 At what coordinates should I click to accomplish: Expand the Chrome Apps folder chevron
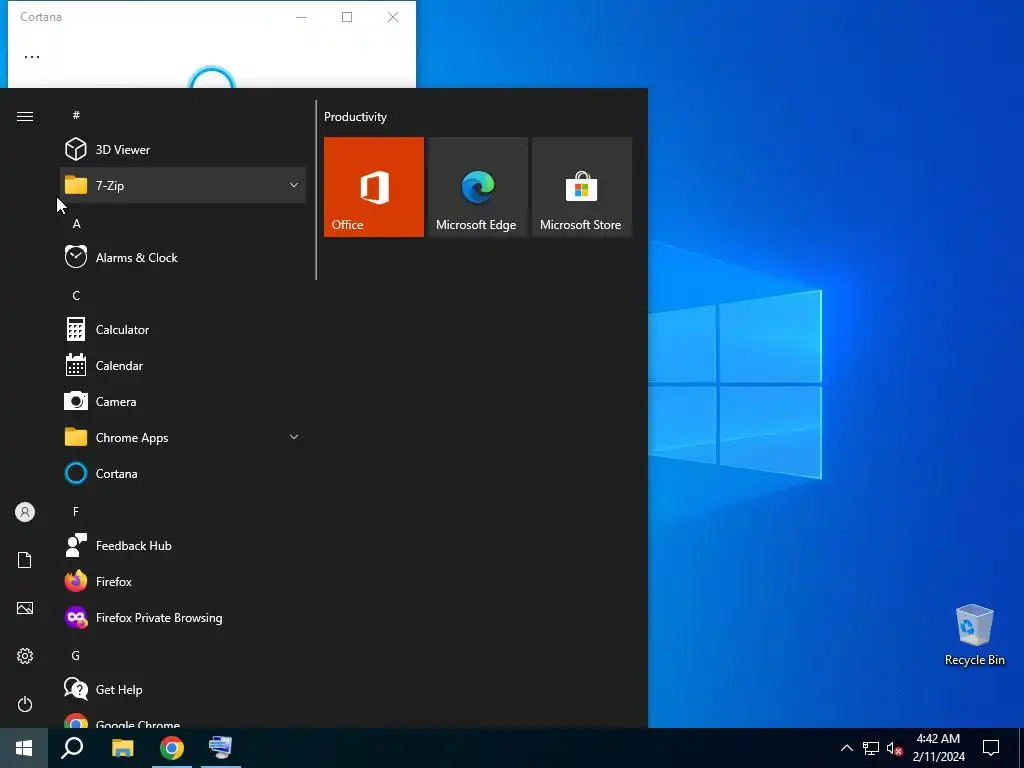tap(294, 437)
